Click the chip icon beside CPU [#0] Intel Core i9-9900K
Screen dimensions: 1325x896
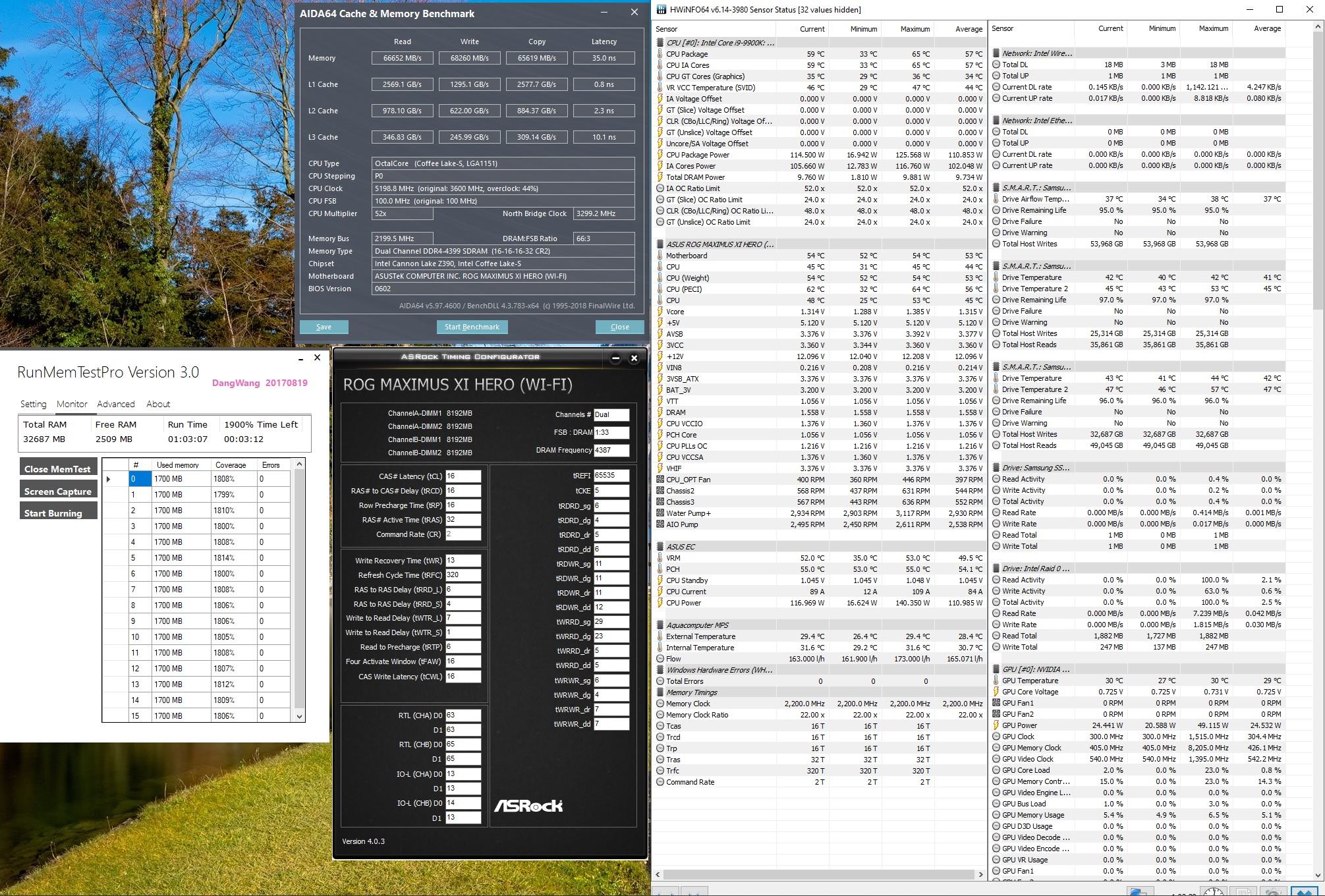click(660, 43)
